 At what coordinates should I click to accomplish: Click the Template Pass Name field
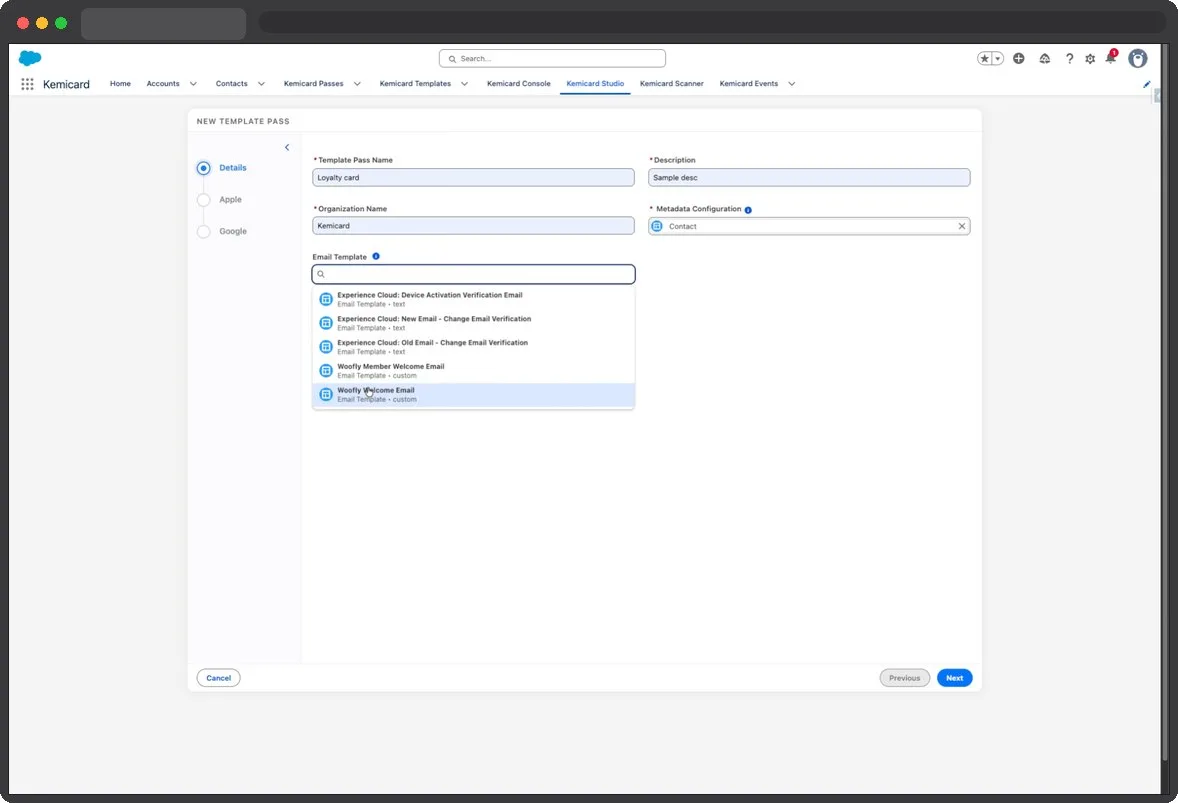click(x=473, y=178)
